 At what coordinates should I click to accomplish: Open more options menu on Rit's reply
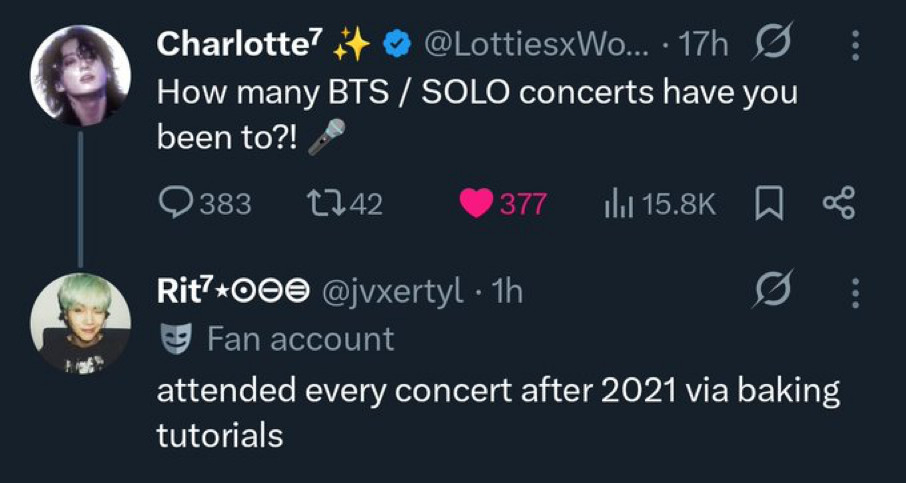853,293
